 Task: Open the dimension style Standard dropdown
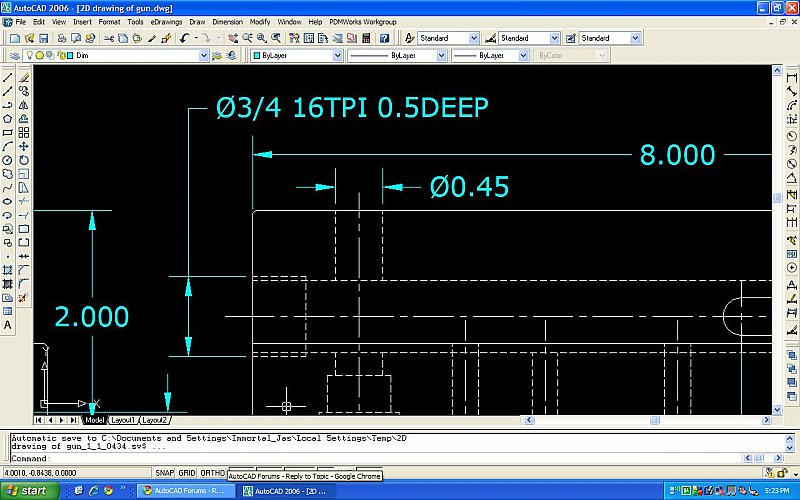click(555, 38)
